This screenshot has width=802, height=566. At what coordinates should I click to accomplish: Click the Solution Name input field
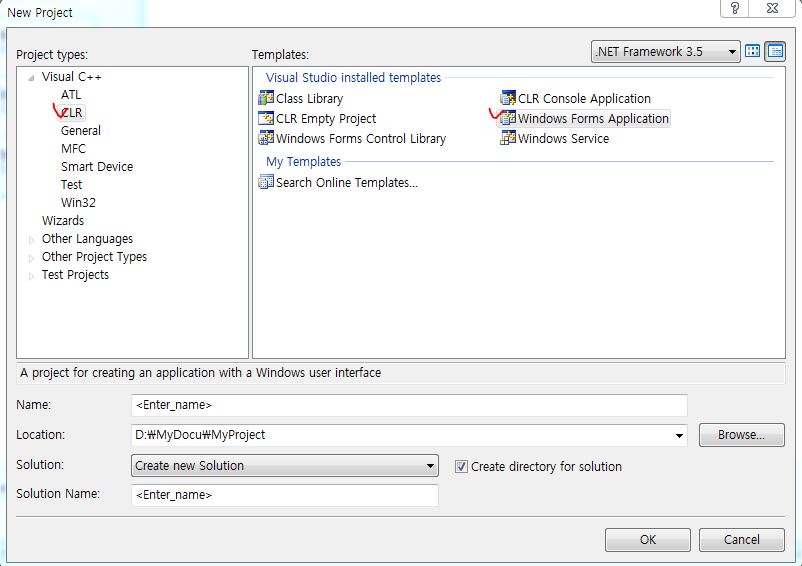[x=285, y=495]
